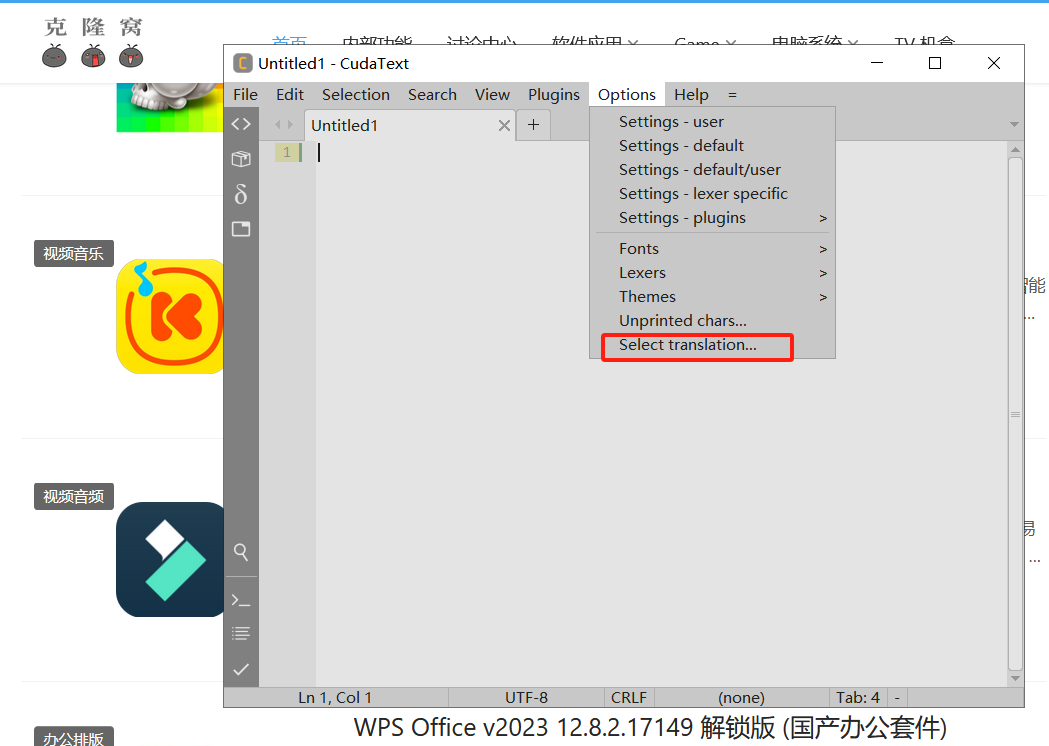Click the dash status bar cell
This screenshot has height=746, width=1049.
point(897,698)
